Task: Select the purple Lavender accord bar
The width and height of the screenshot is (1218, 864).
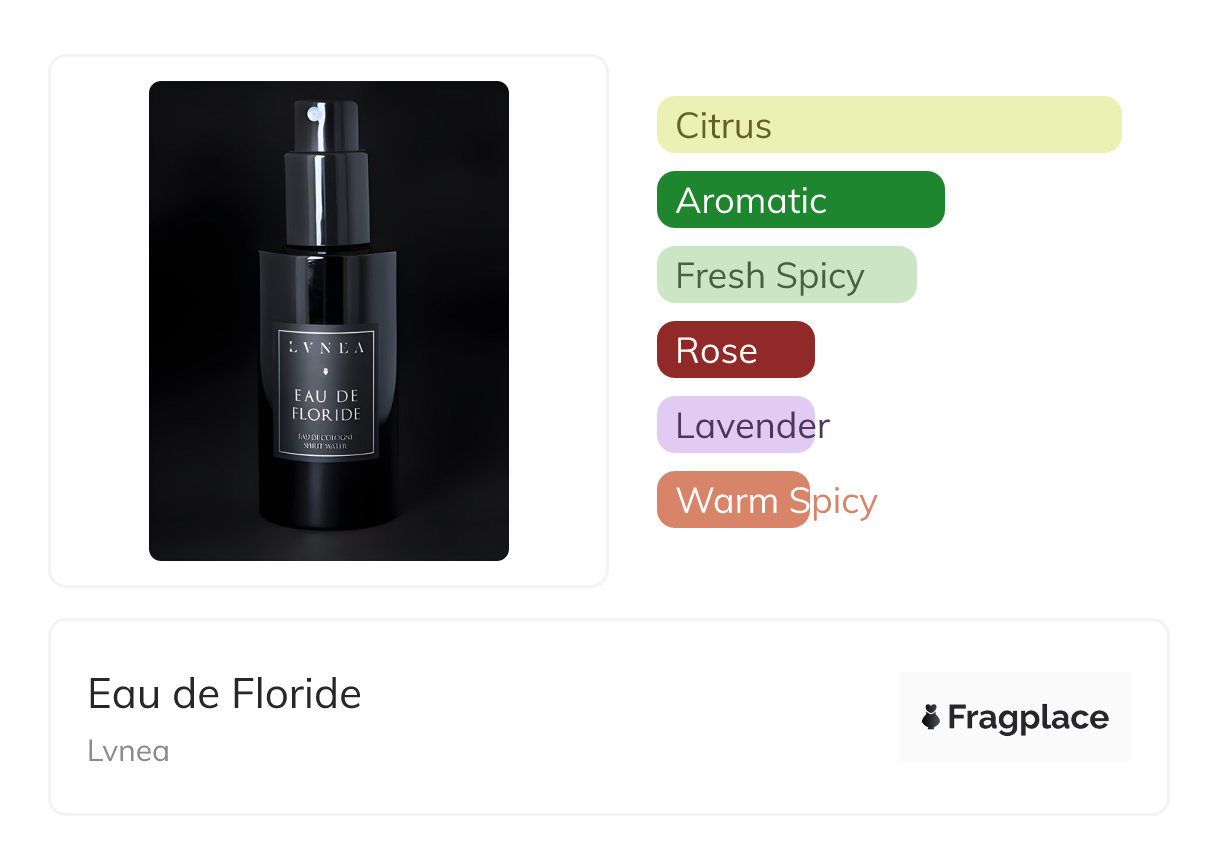Action: [x=736, y=425]
